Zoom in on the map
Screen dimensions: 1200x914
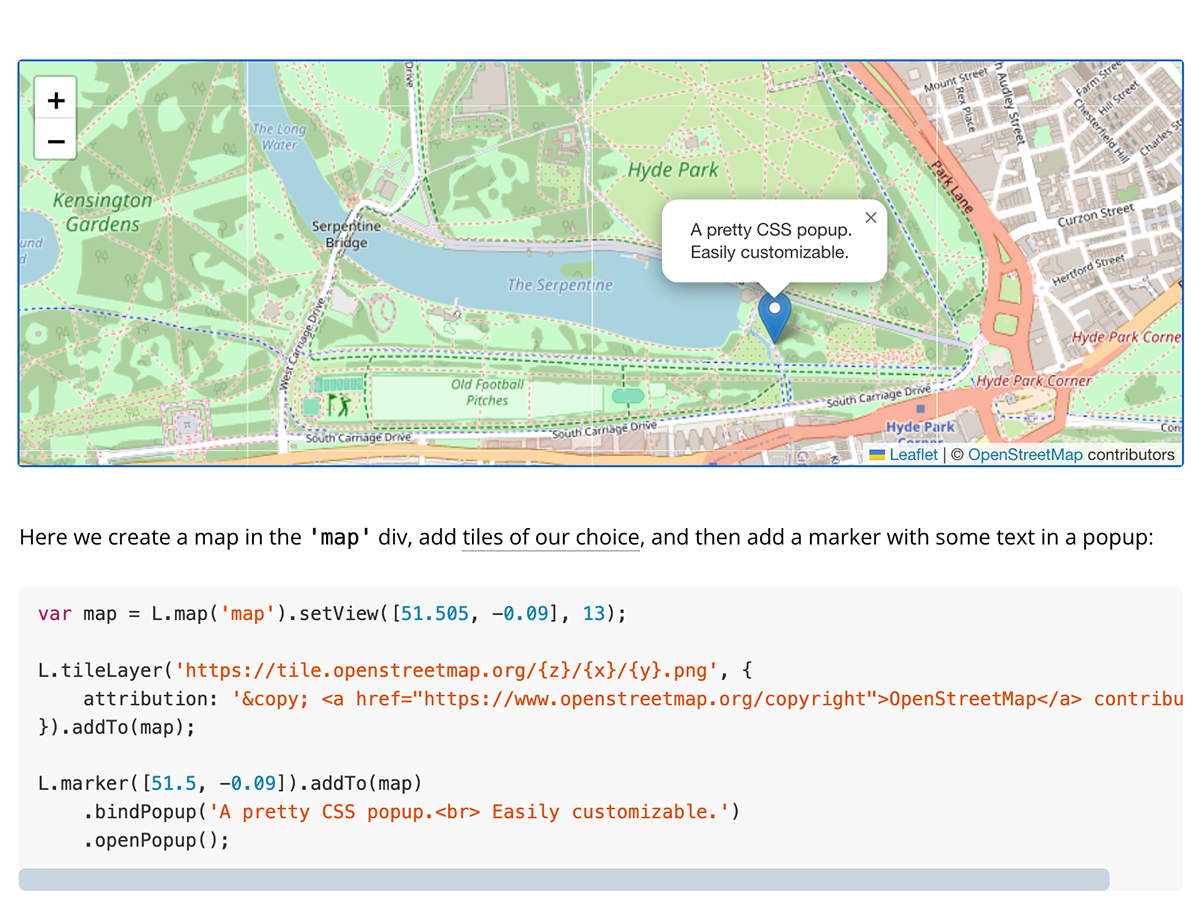[56, 100]
